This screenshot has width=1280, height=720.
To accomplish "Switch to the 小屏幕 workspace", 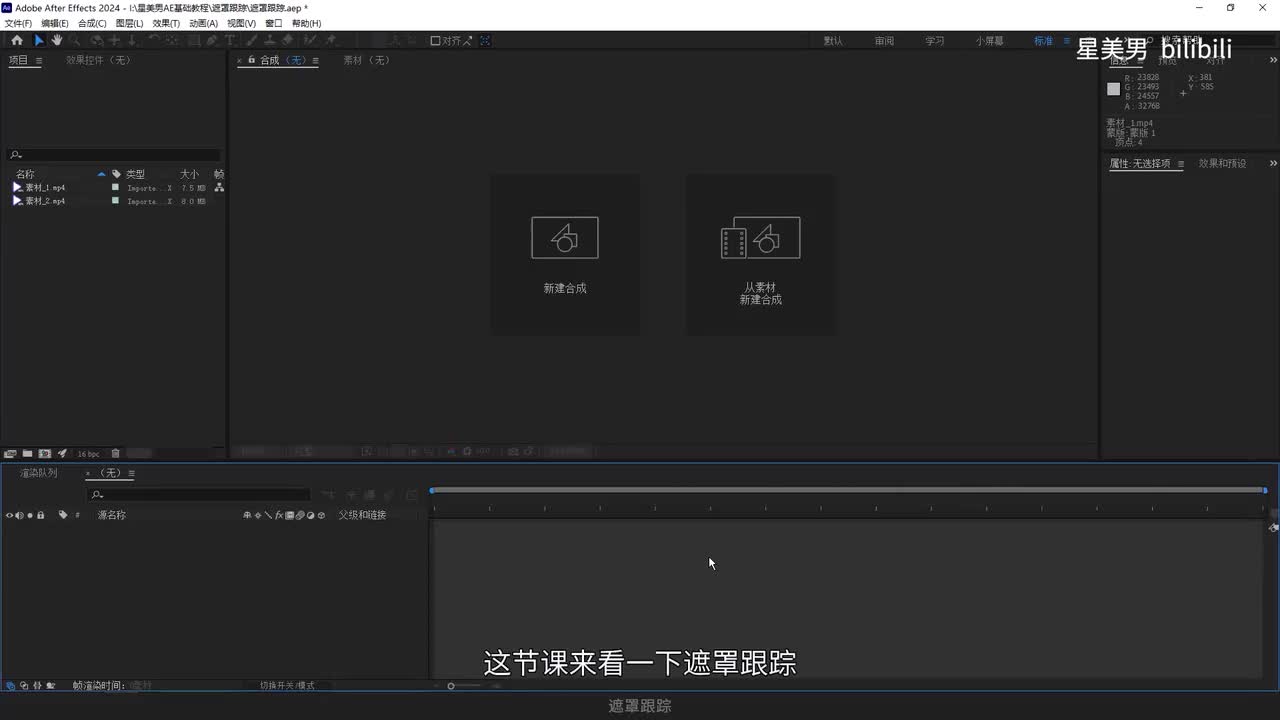I will click(990, 41).
